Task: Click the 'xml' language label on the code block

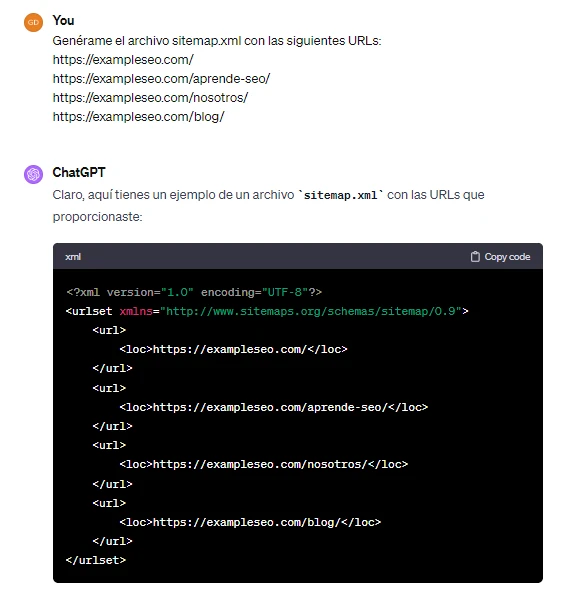Action: 73,257
